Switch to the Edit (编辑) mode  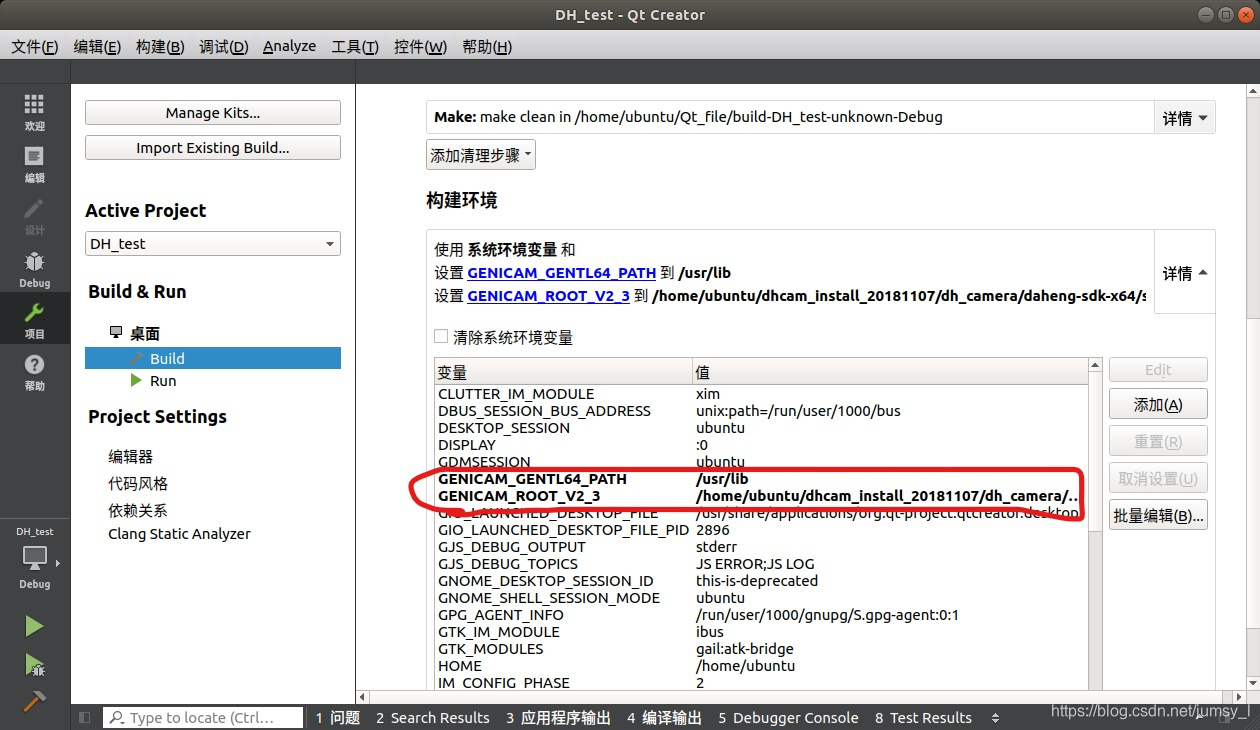point(34,164)
